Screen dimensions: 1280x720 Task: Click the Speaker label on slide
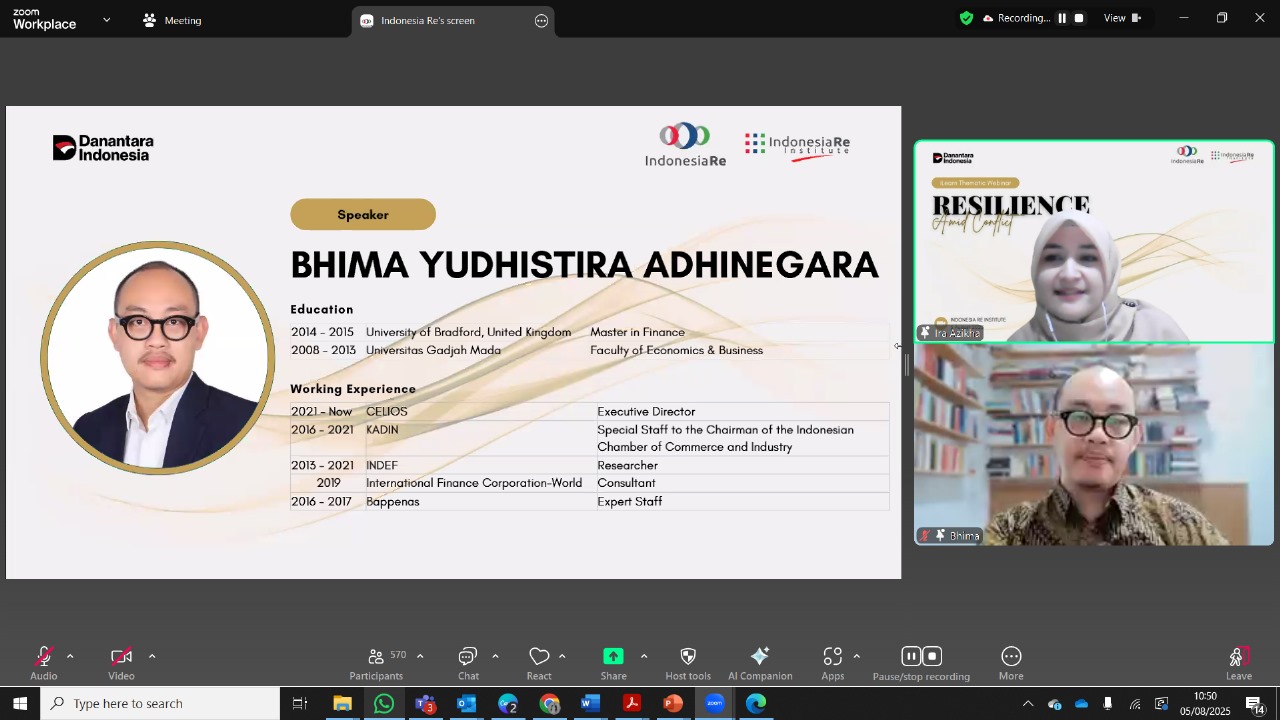(363, 214)
